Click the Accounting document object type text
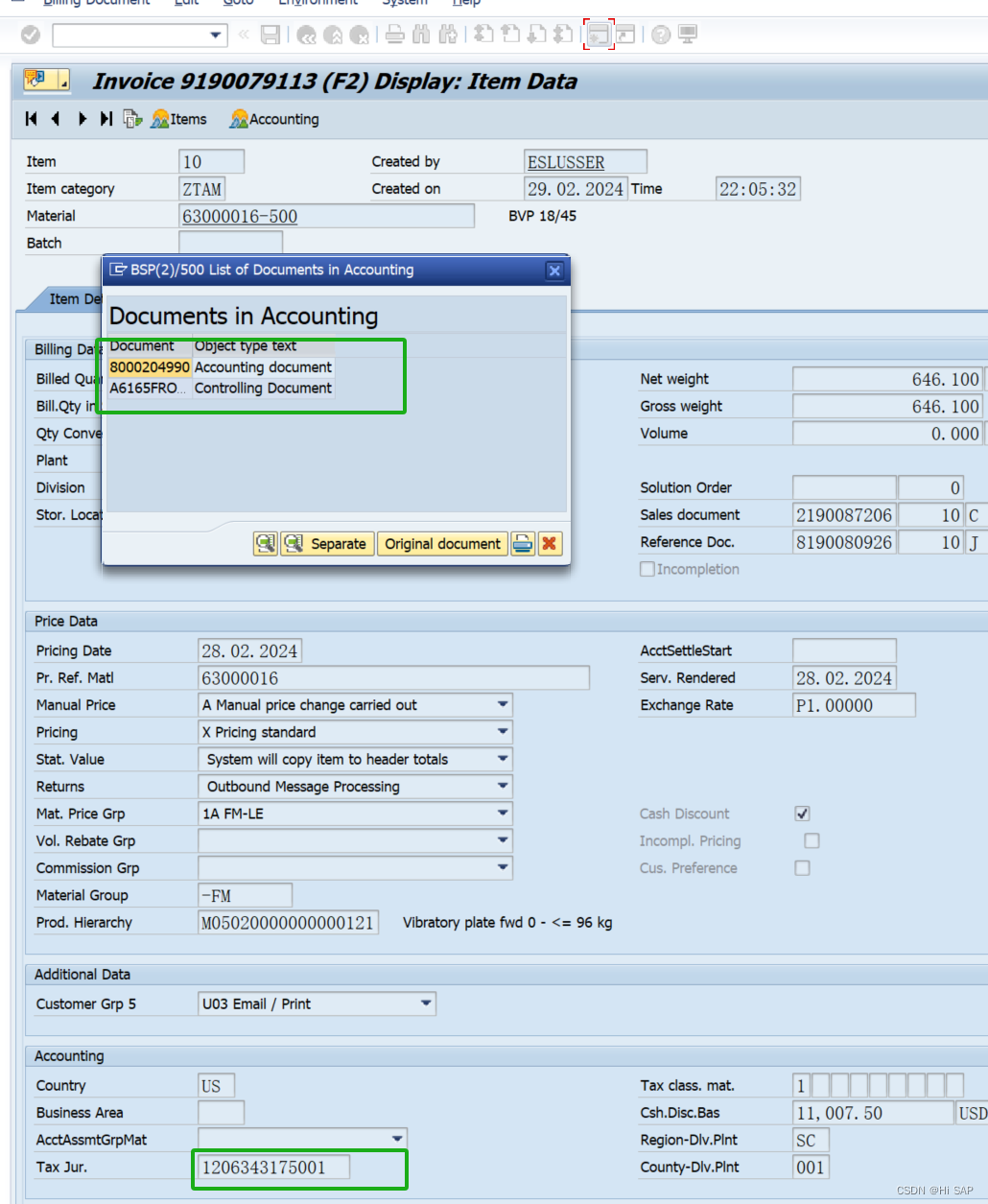This screenshot has height=1204, width=988. (x=263, y=367)
